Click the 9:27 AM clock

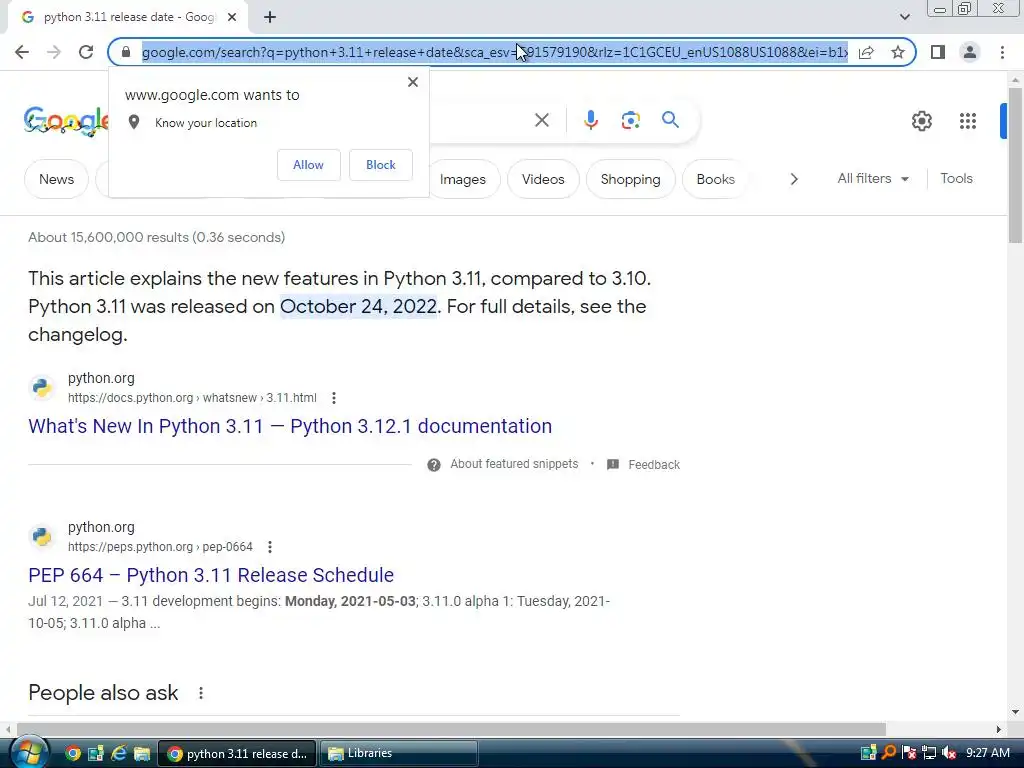click(987, 753)
